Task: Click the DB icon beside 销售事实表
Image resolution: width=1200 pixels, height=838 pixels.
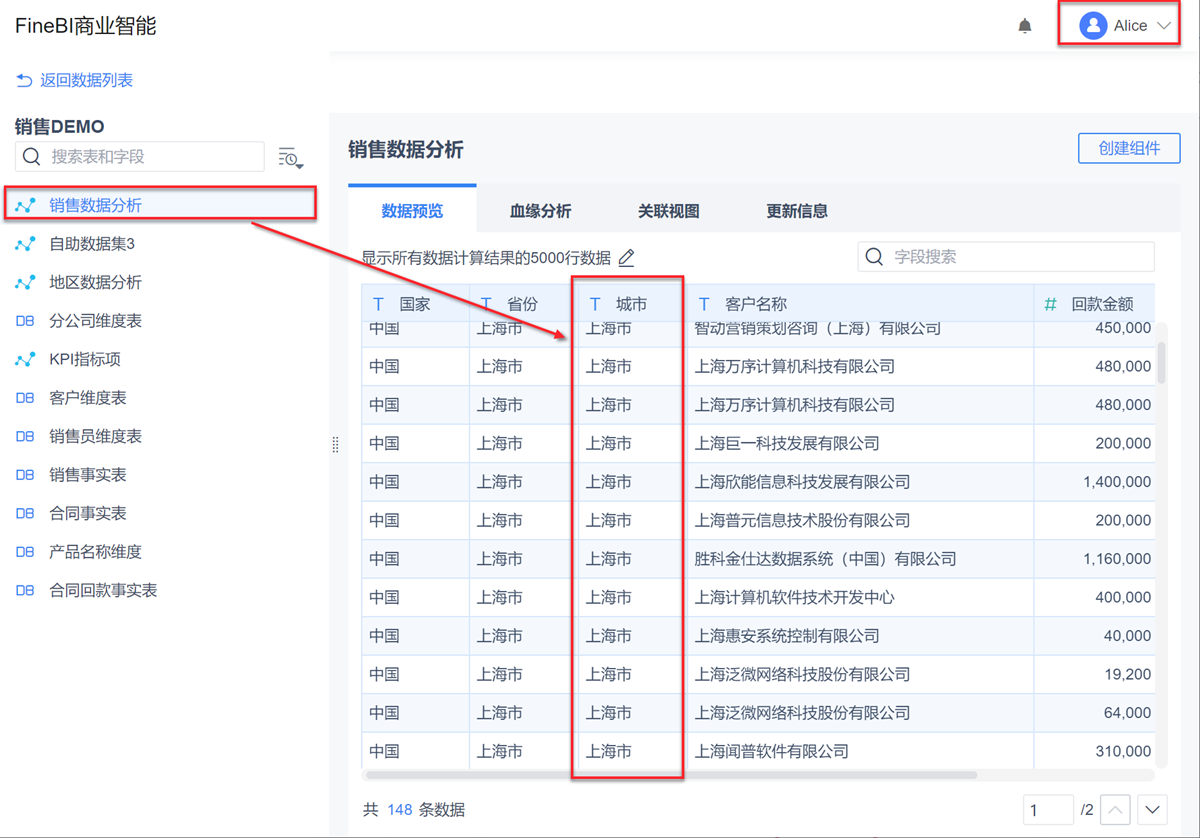Action: (25, 475)
